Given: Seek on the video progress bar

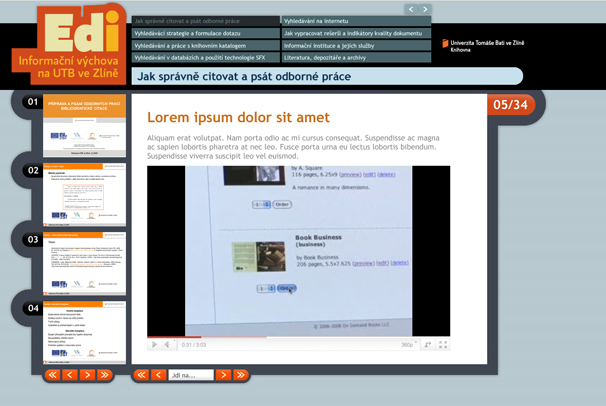Looking at the screenshot, I should (300, 337).
